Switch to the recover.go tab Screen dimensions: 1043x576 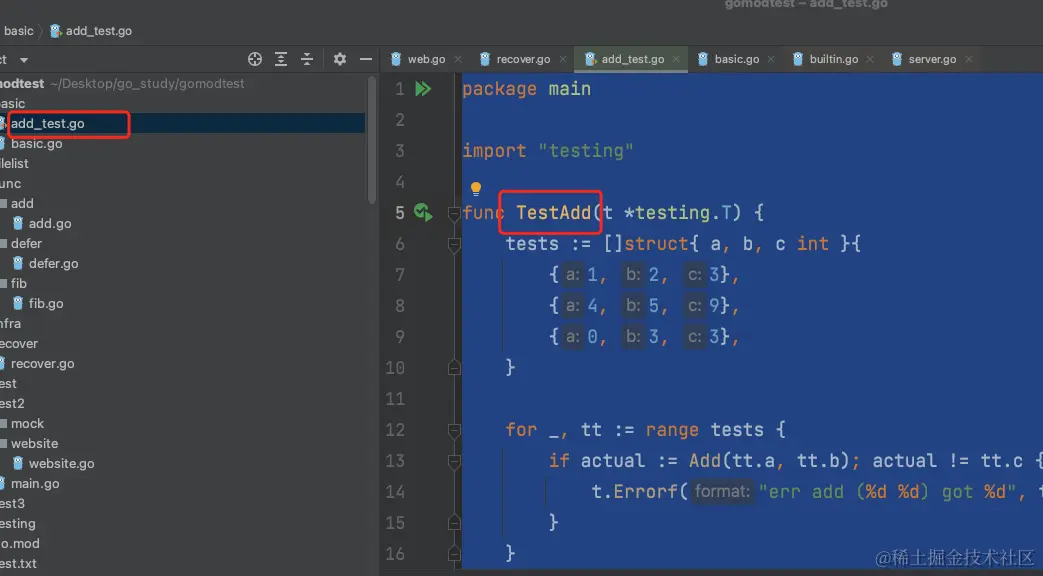523,59
